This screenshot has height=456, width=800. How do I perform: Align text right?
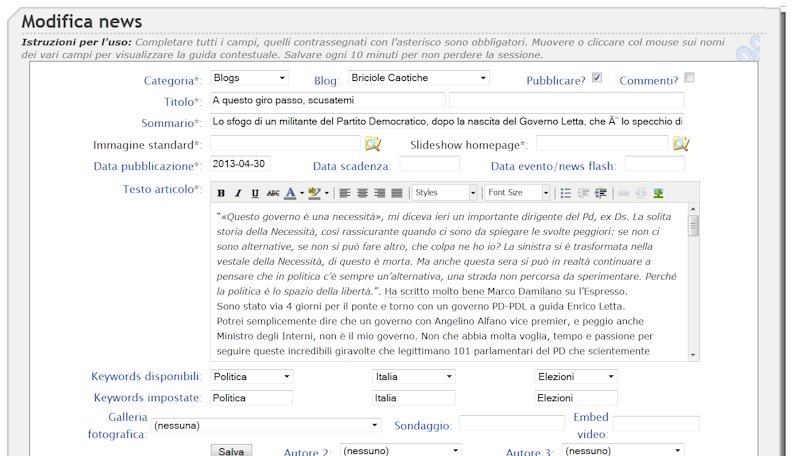[380, 193]
